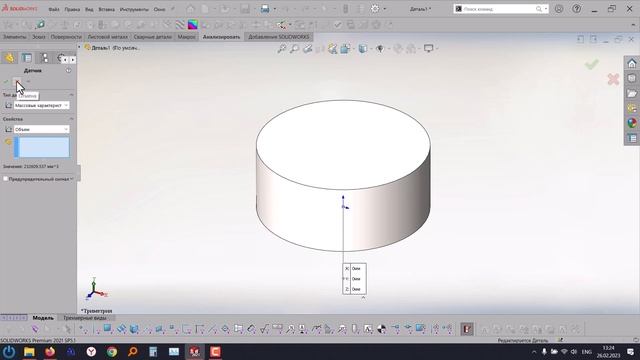Open the Объем property dropdown
Viewport: 640px width, 360px height.
tap(41, 129)
